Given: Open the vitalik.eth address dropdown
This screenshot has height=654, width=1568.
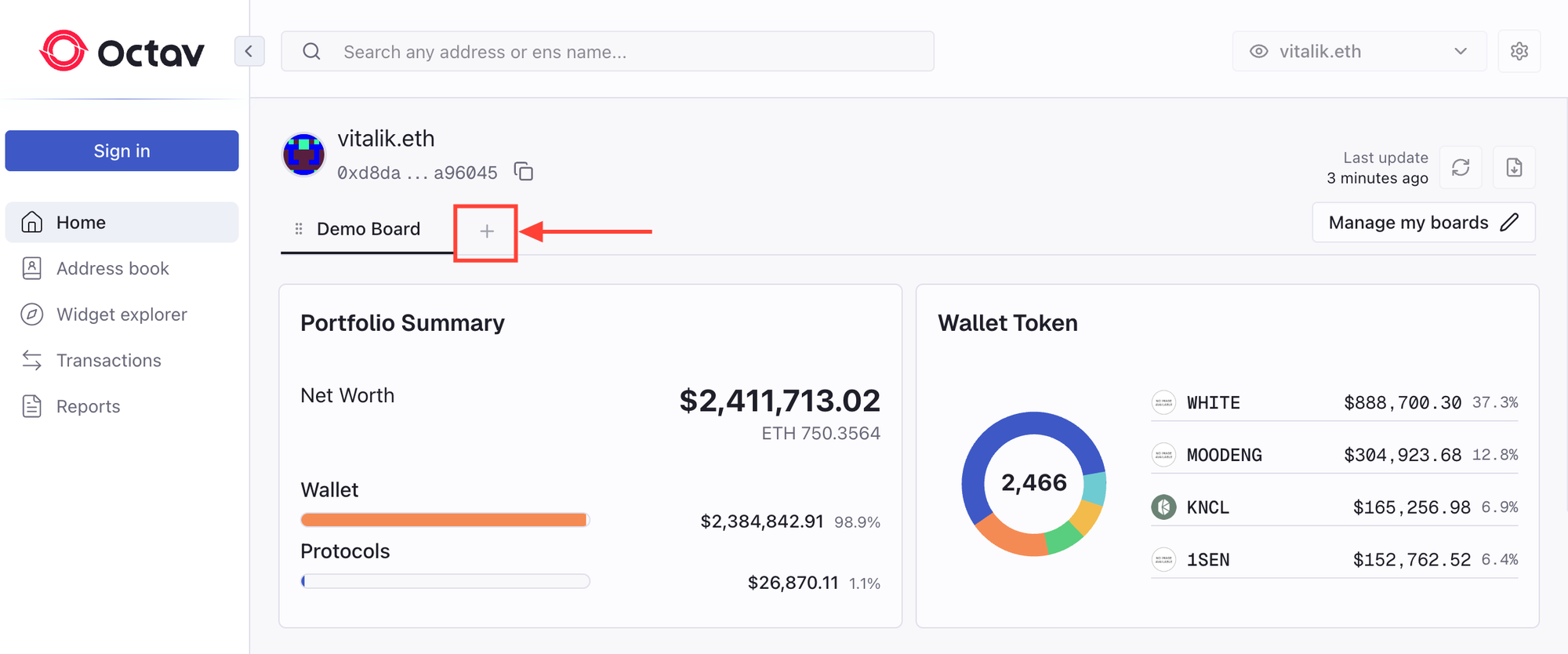Looking at the screenshot, I should [1359, 51].
